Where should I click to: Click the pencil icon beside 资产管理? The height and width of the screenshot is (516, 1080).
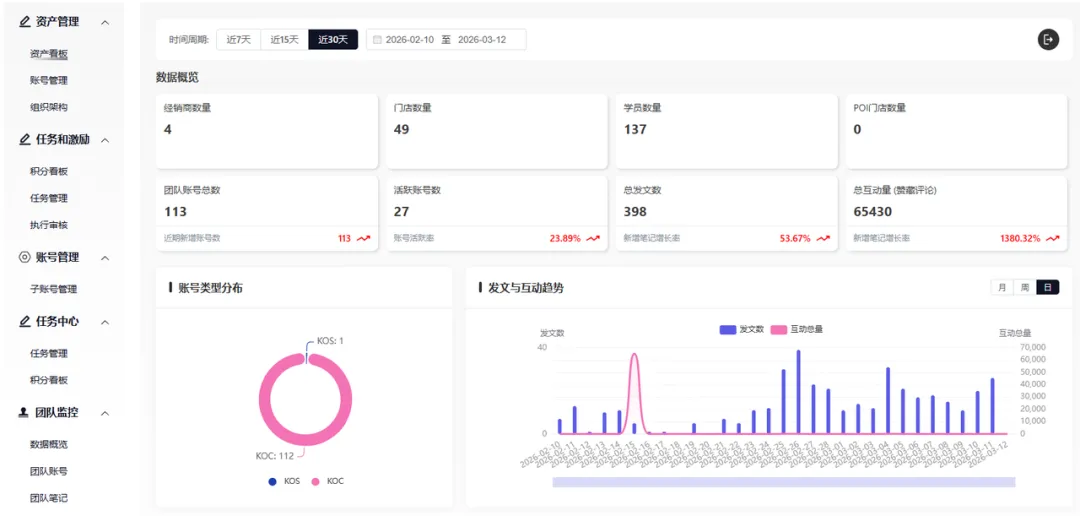(x=25, y=22)
